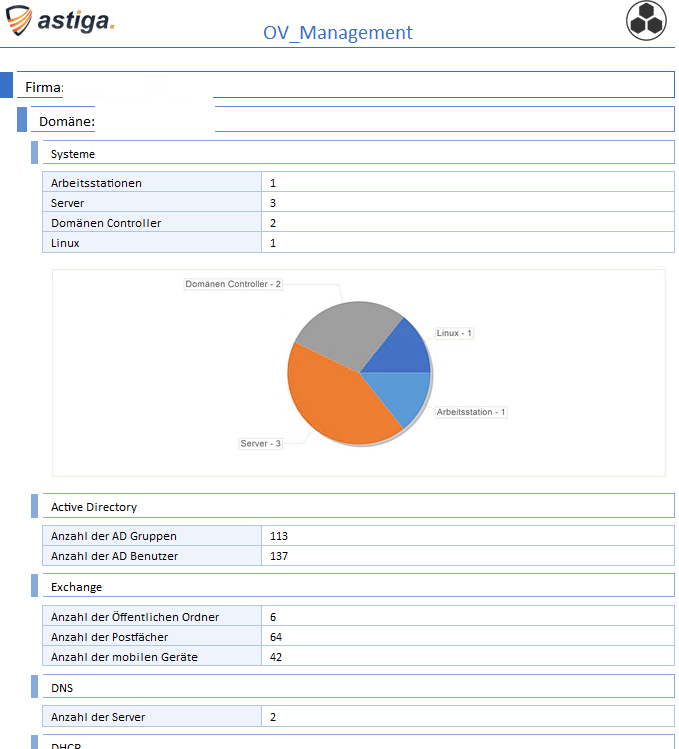The width and height of the screenshot is (679, 749).
Task: Click the gray Domänen Controller pie slice
Action: point(351,334)
